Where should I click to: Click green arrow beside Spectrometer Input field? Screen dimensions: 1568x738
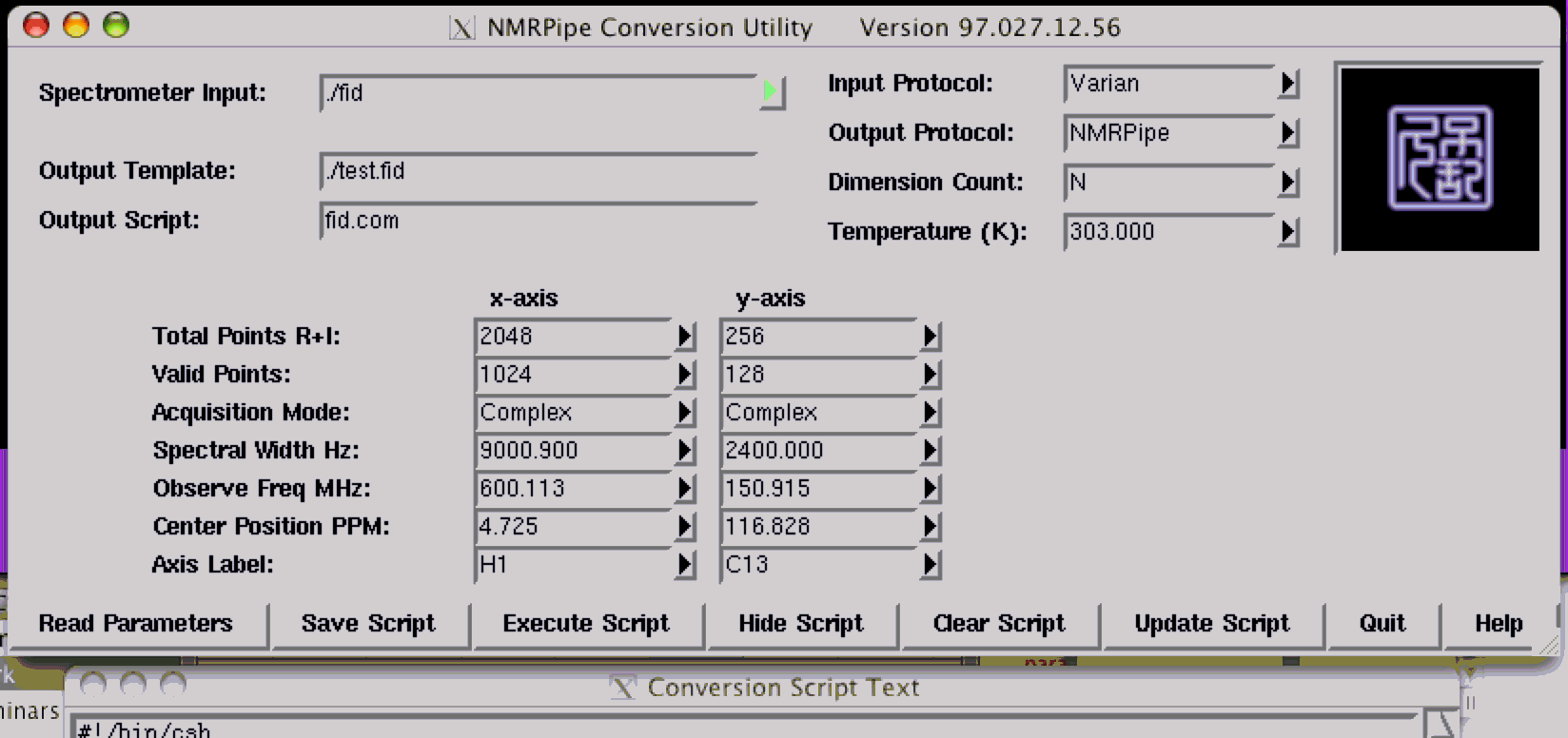pos(771,92)
